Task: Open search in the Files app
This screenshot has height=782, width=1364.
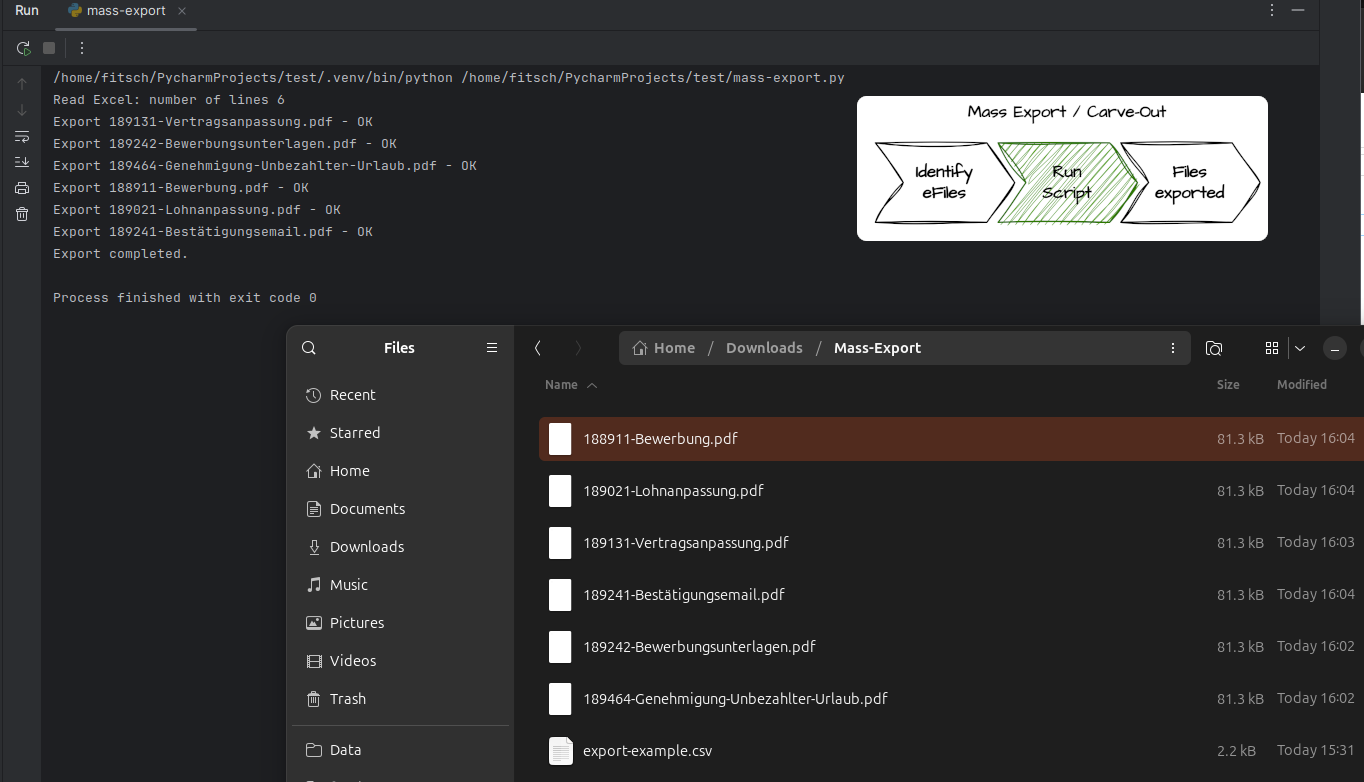Action: (x=308, y=347)
